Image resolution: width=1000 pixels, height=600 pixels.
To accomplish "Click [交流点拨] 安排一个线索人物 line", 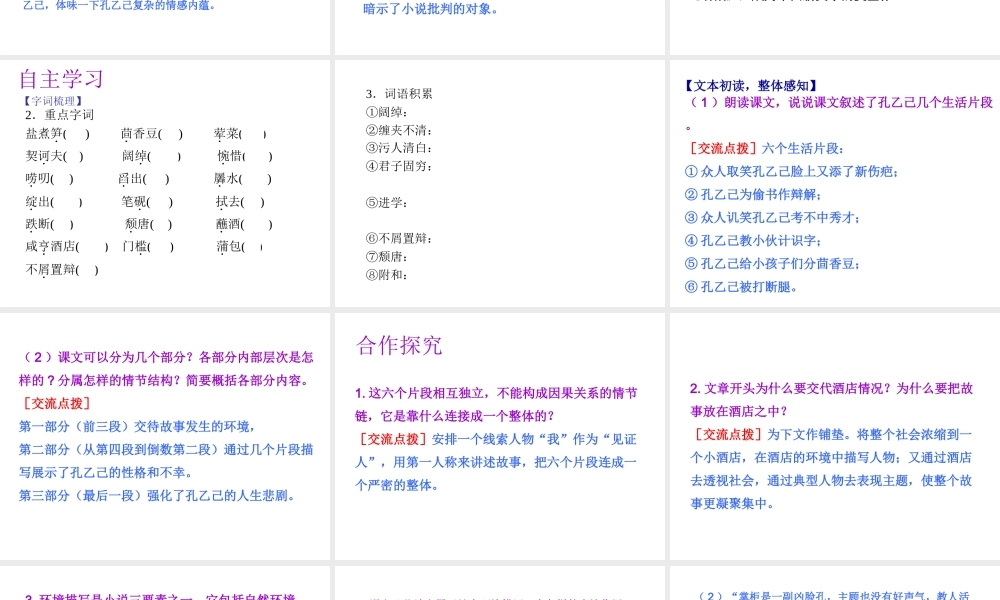I will pyautogui.click(x=496, y=462).
